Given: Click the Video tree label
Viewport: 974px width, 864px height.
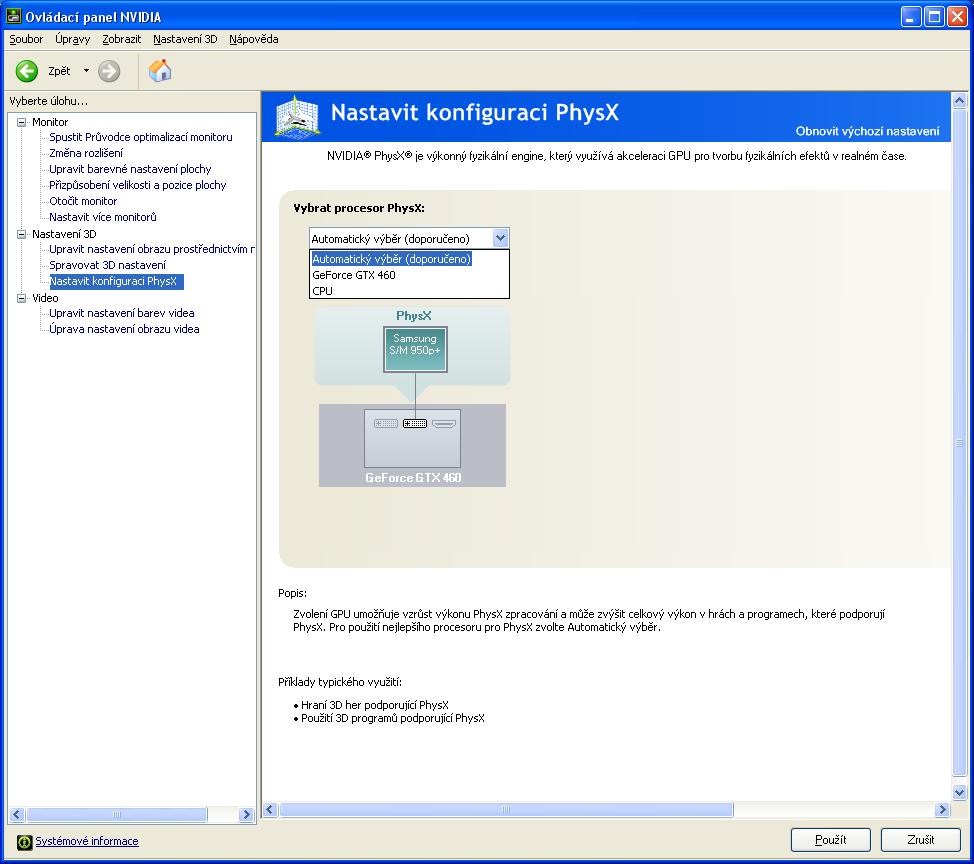Looking at the screenshot, I should click(45, 298).
